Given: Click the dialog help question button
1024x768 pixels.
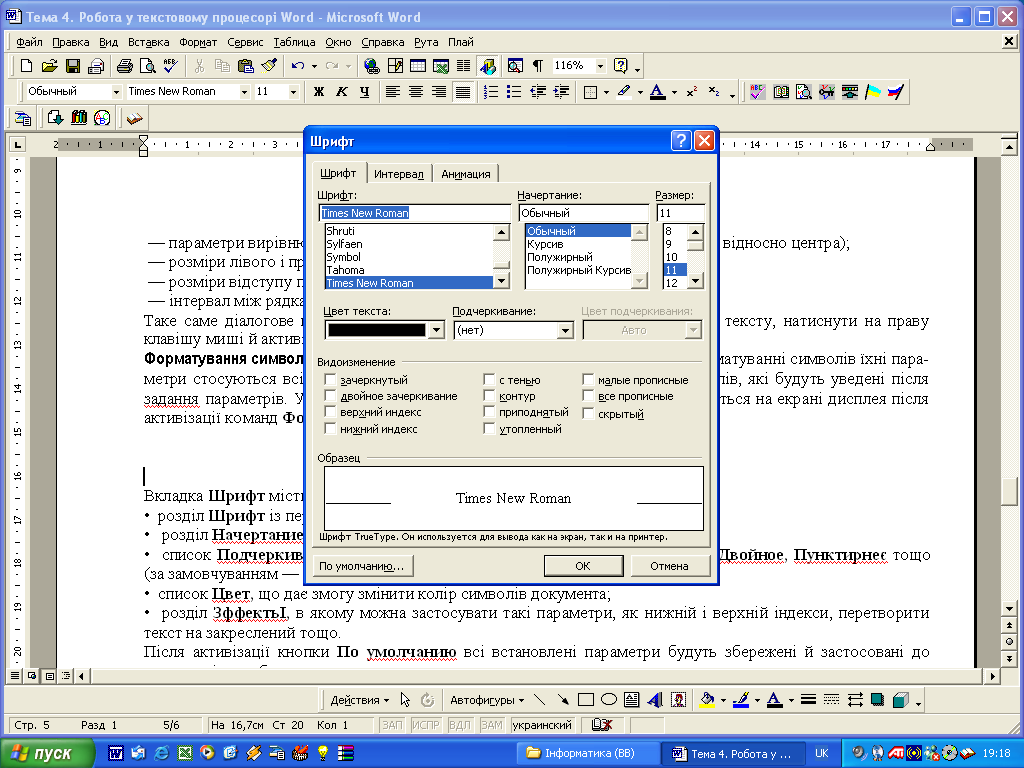Looking at the screenshot, I should (x=681, y=140).
